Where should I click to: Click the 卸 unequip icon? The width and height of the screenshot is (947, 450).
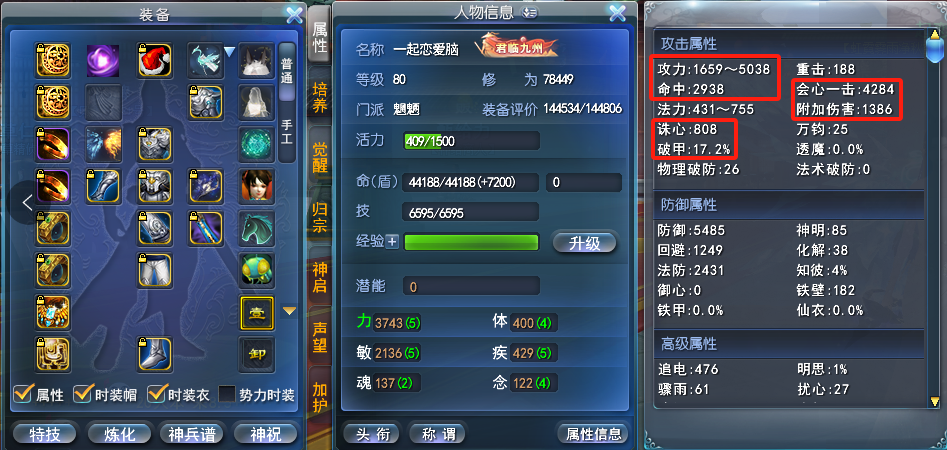point(257,355)
